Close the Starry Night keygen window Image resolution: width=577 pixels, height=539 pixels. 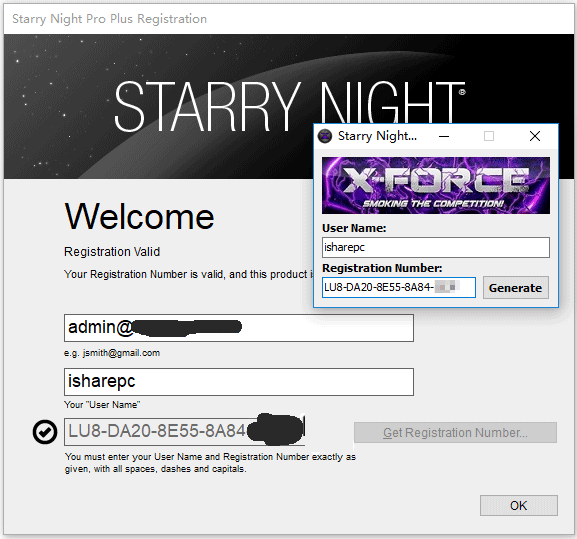pyautogui.click(x=535, y=136)
